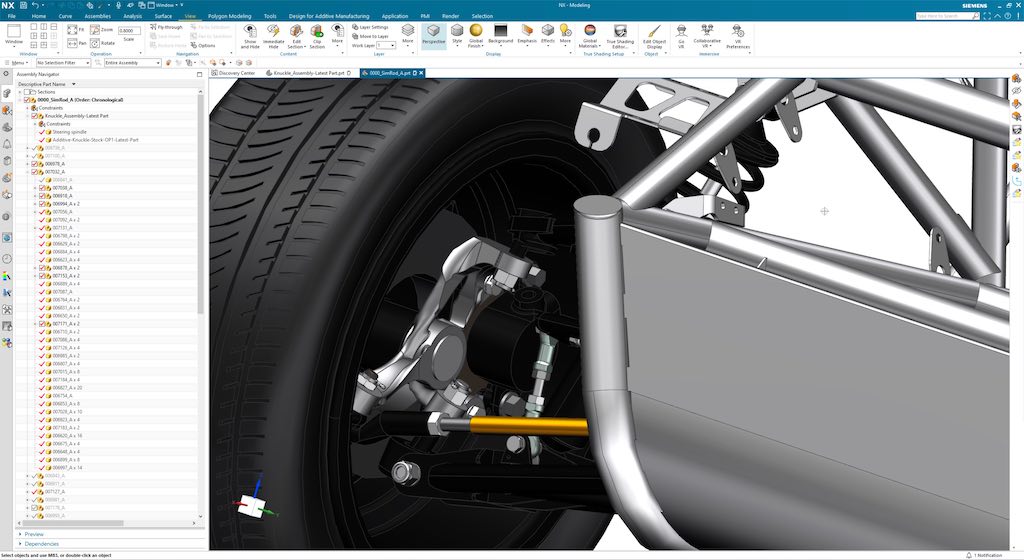Screen dimensions: 1024x560
Task: Toggle checkbox for 0000_SimRod_A assembly
Action: pyautogui.click(x=27, y=100)
